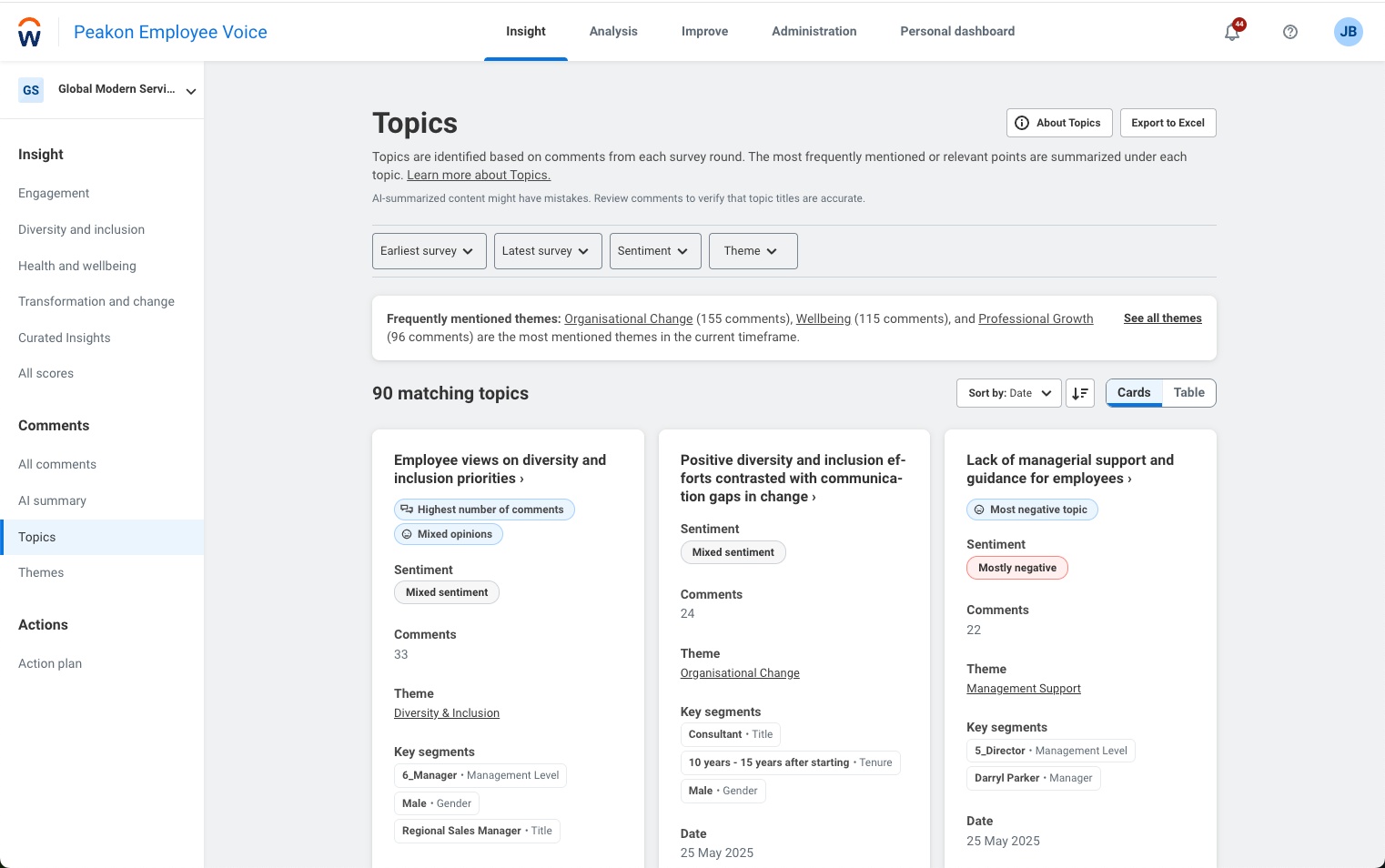Switch to the Analysis tab
This screenshot has height=868, width=1385.
pos(612,31)
